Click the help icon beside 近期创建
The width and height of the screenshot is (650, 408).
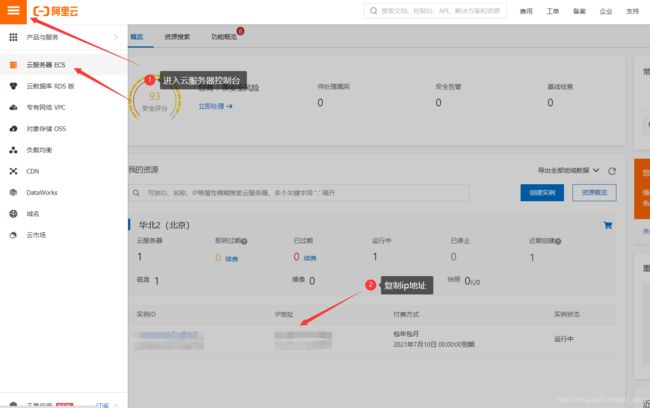[x=558, y=241]
